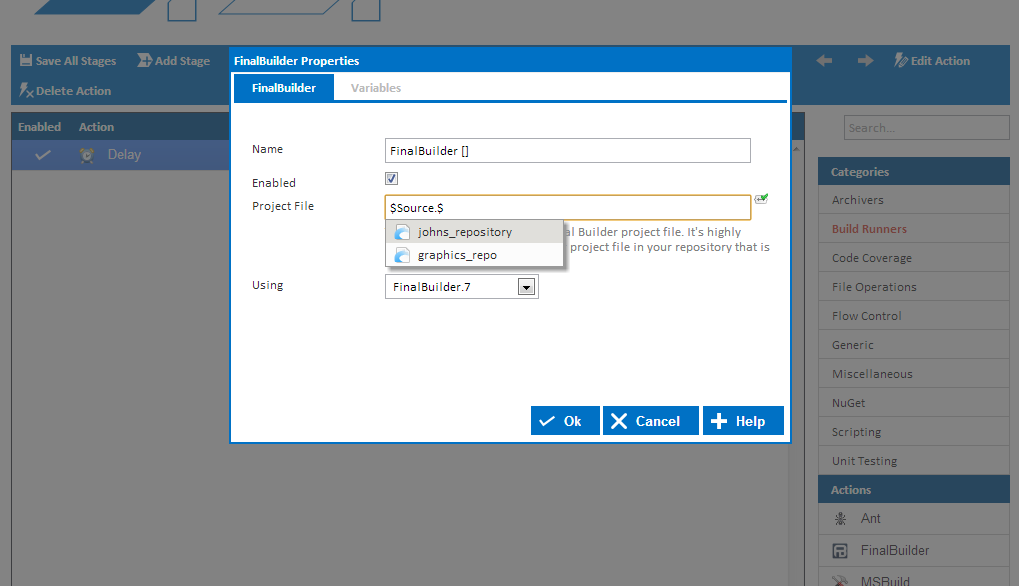Select the Unit Testing category
Viewport: 1019px width, 586px height.
(913, 461)
